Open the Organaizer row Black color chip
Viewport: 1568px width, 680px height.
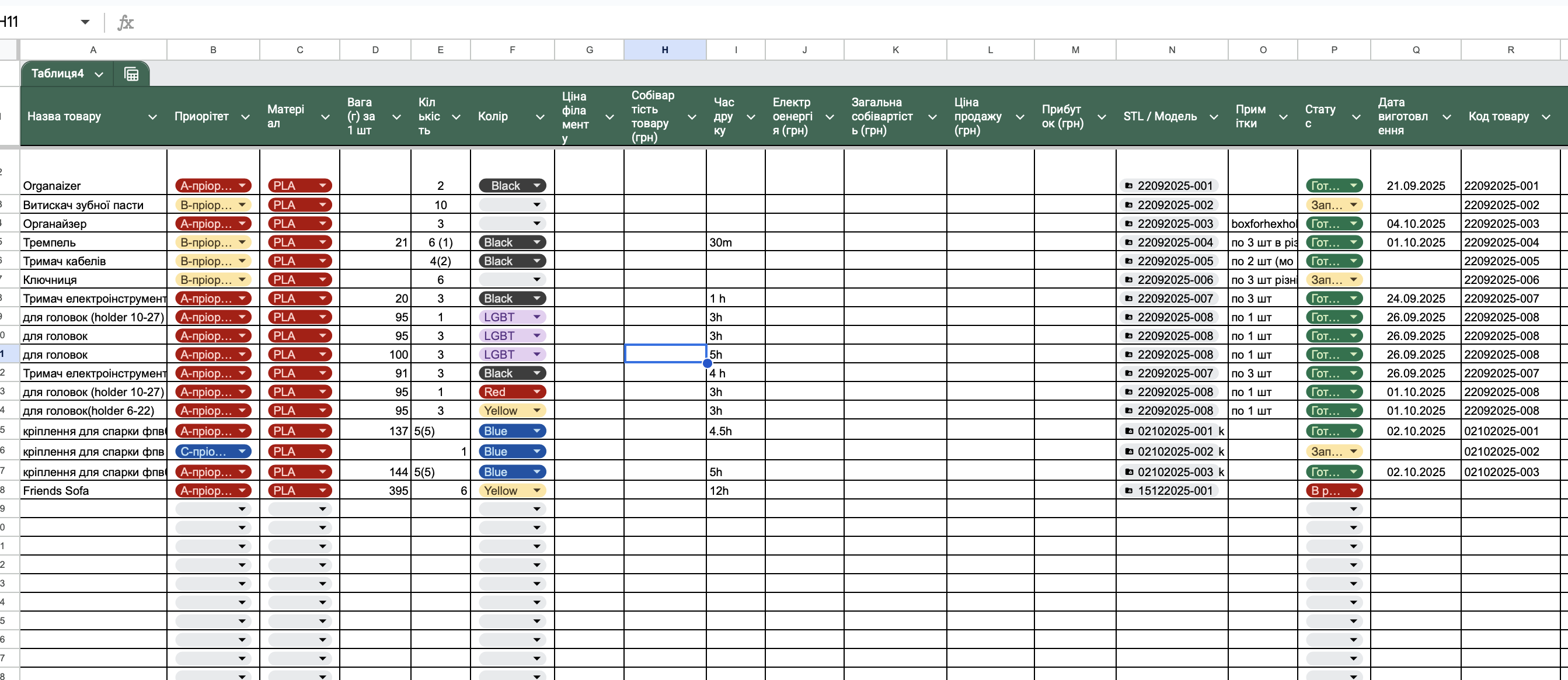pyautogui.click(x=512, y=186)
